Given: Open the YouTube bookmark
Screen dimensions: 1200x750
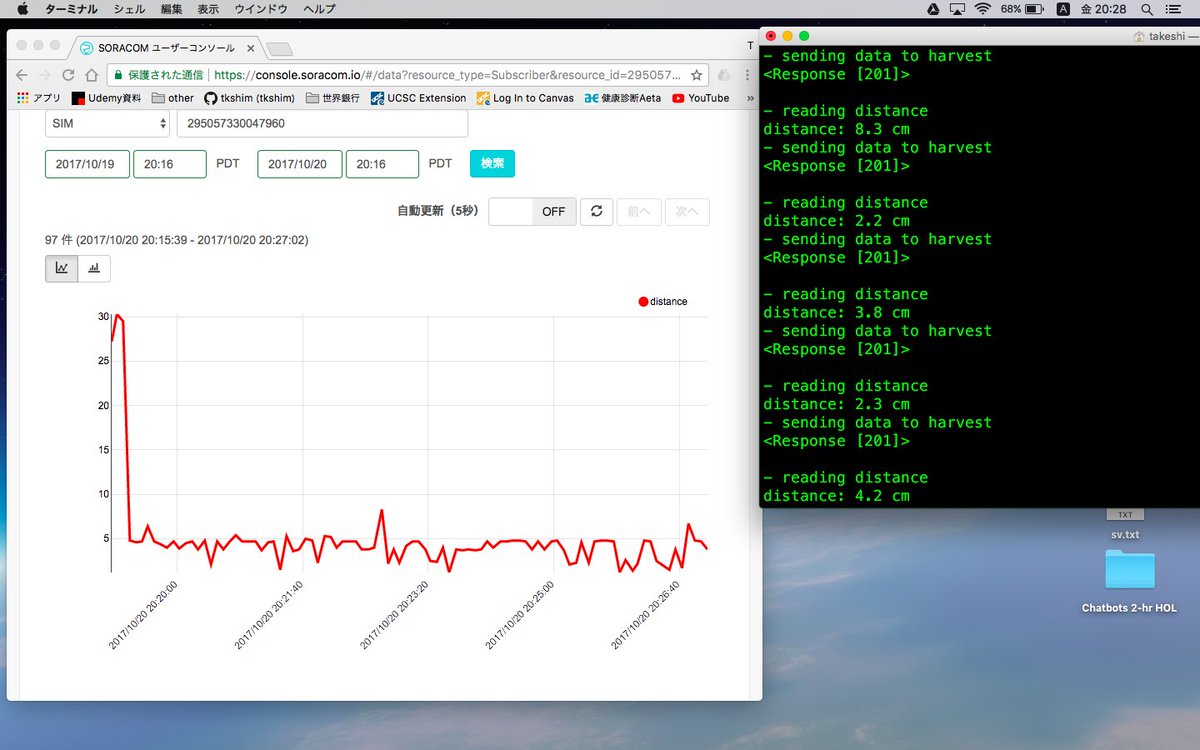Looking at the screenshot, I should coord(701,98).
